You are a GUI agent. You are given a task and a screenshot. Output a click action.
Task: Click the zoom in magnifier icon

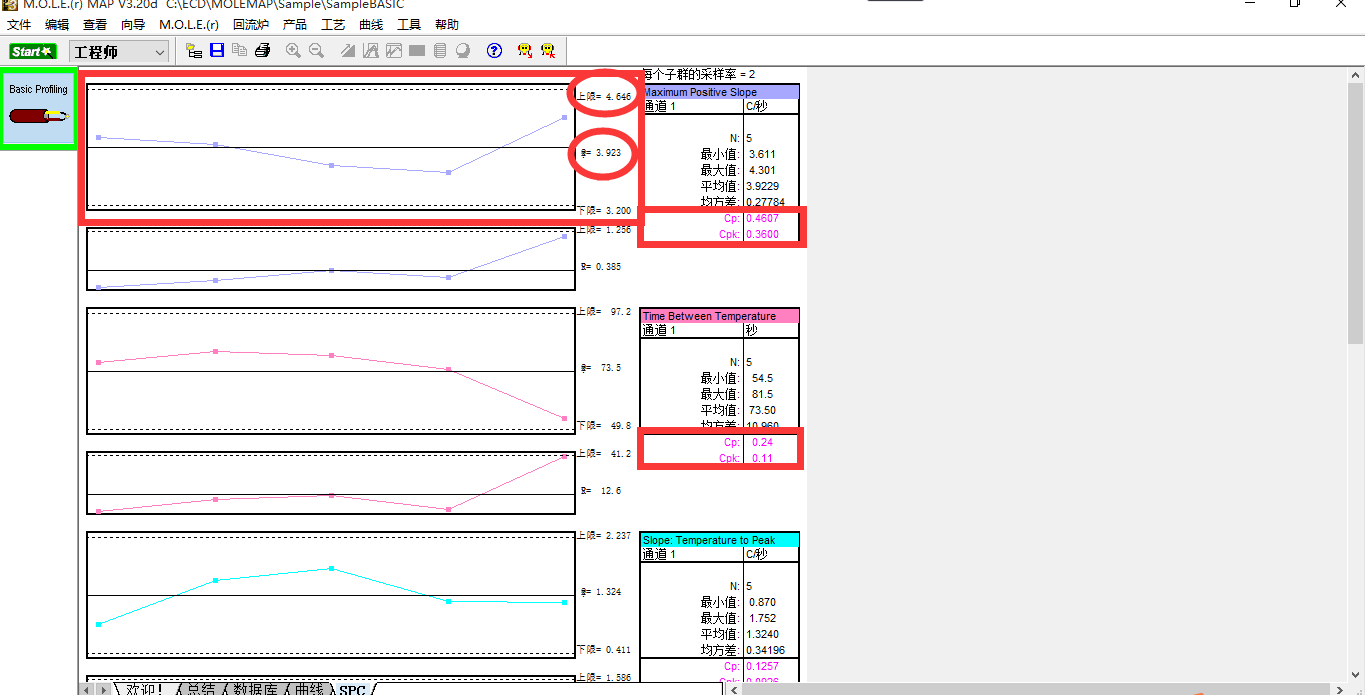(293, 51)
